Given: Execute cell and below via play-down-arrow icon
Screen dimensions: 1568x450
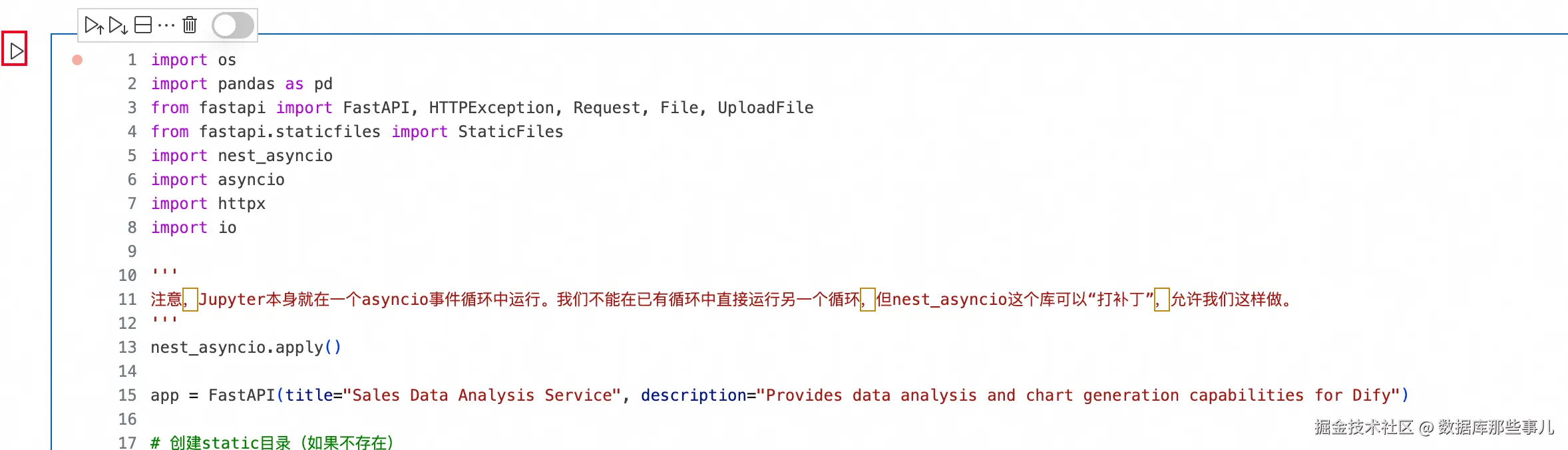Looking at the screenshot, I should coord(118,25).
